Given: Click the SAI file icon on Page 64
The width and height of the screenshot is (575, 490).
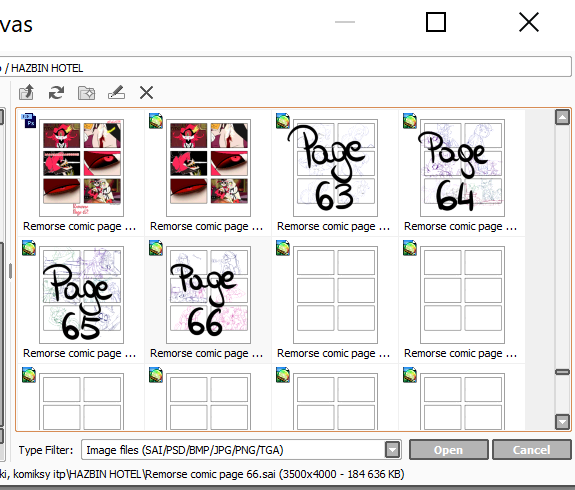Looking at the screenshot, I should (x=410, y=121).
